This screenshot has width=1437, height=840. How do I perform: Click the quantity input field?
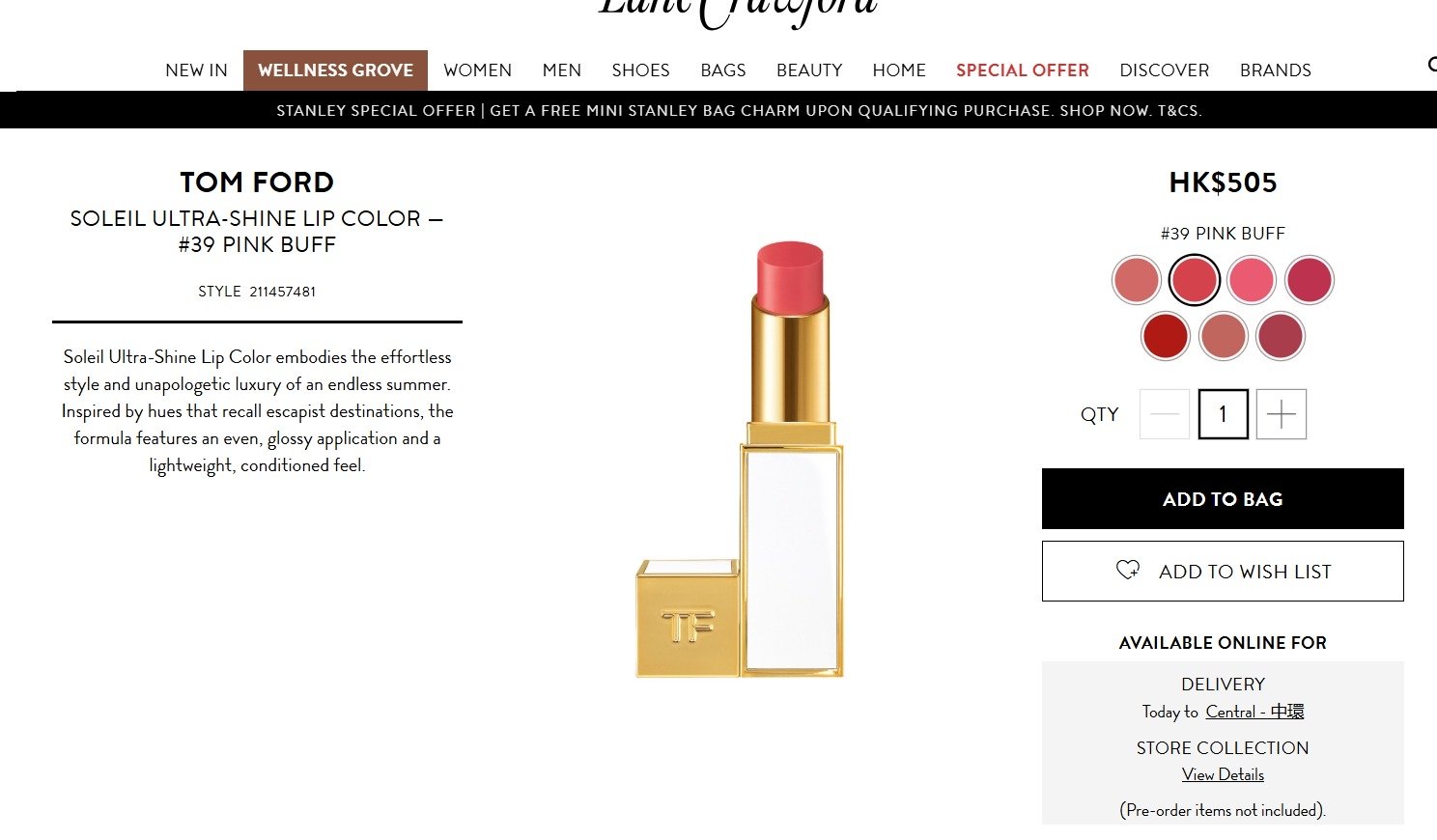point(1223,414)
